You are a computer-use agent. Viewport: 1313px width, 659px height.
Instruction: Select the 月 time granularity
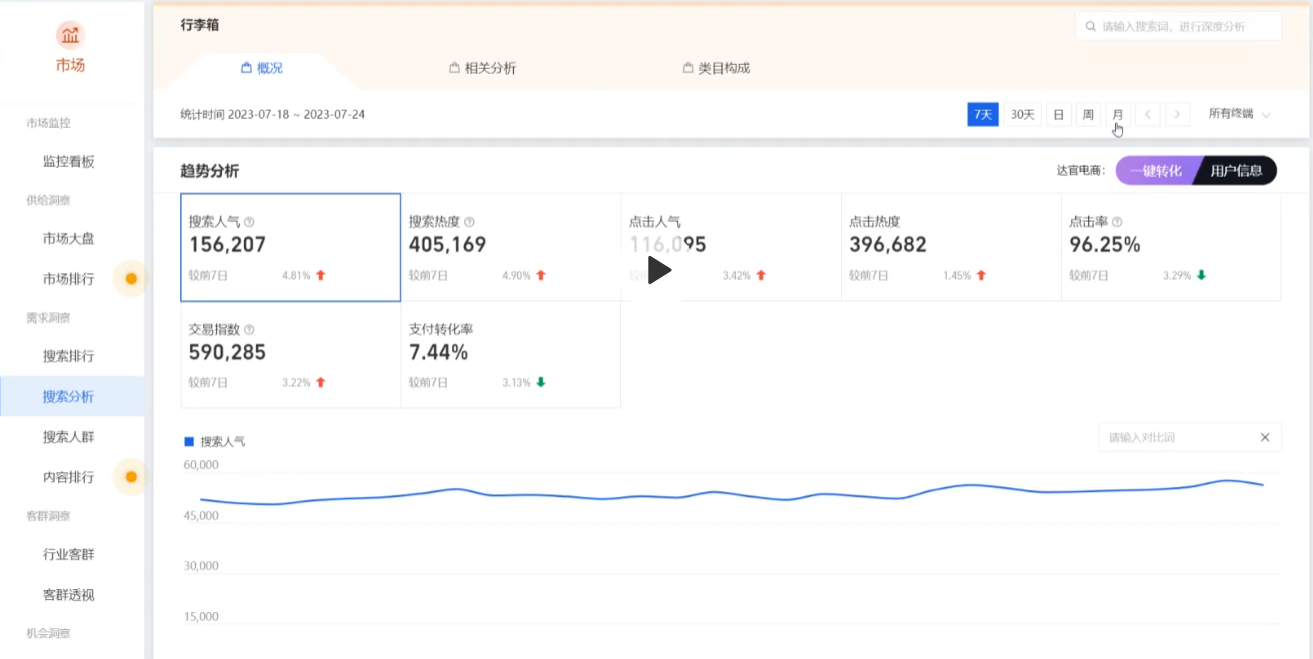(1117, 115)
